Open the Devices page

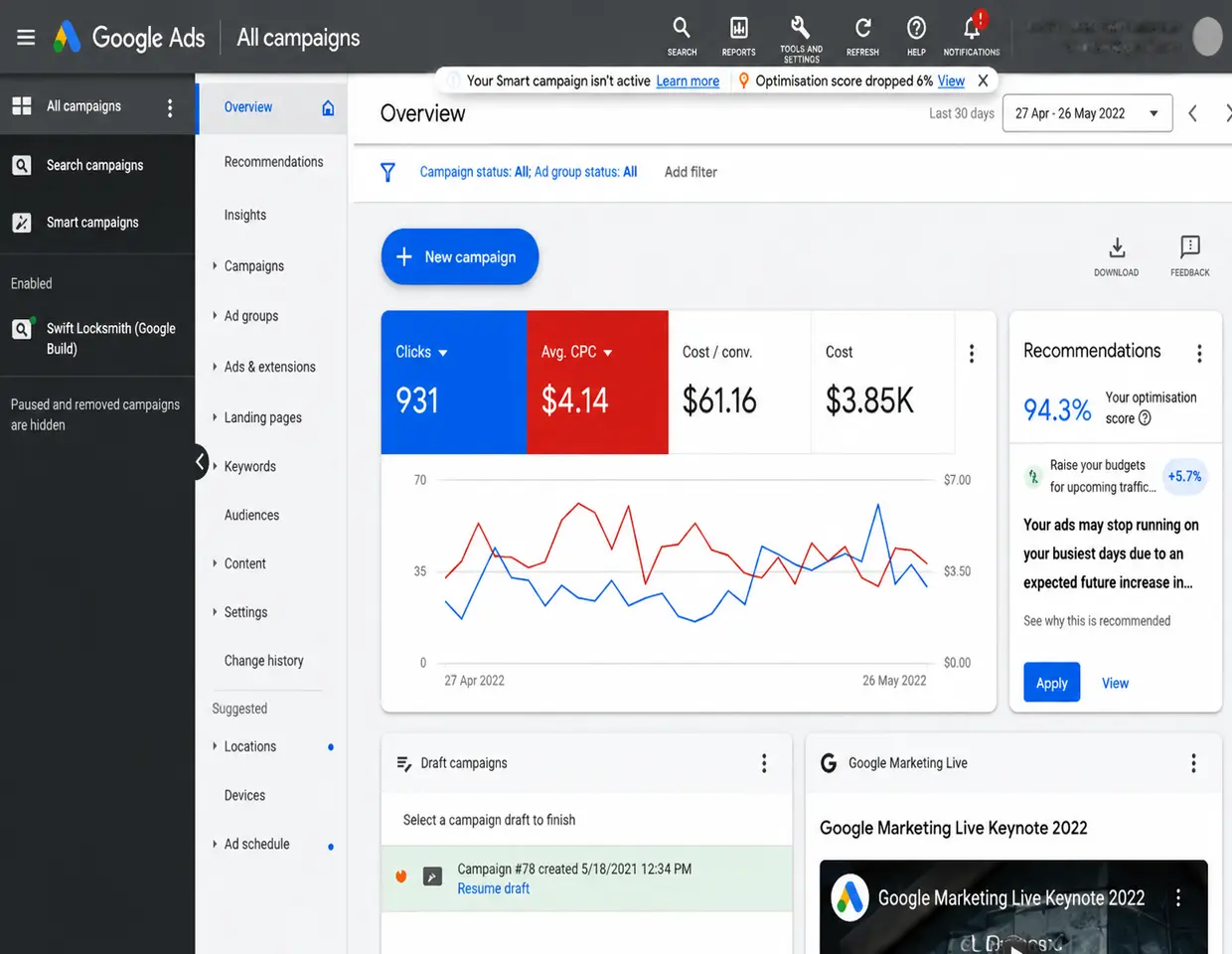coord(244,795)
